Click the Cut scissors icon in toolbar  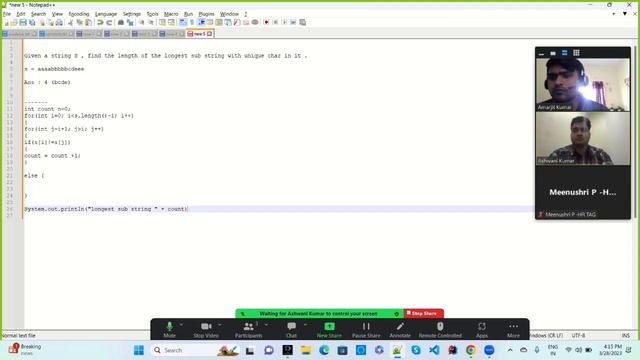click(70, 22)
